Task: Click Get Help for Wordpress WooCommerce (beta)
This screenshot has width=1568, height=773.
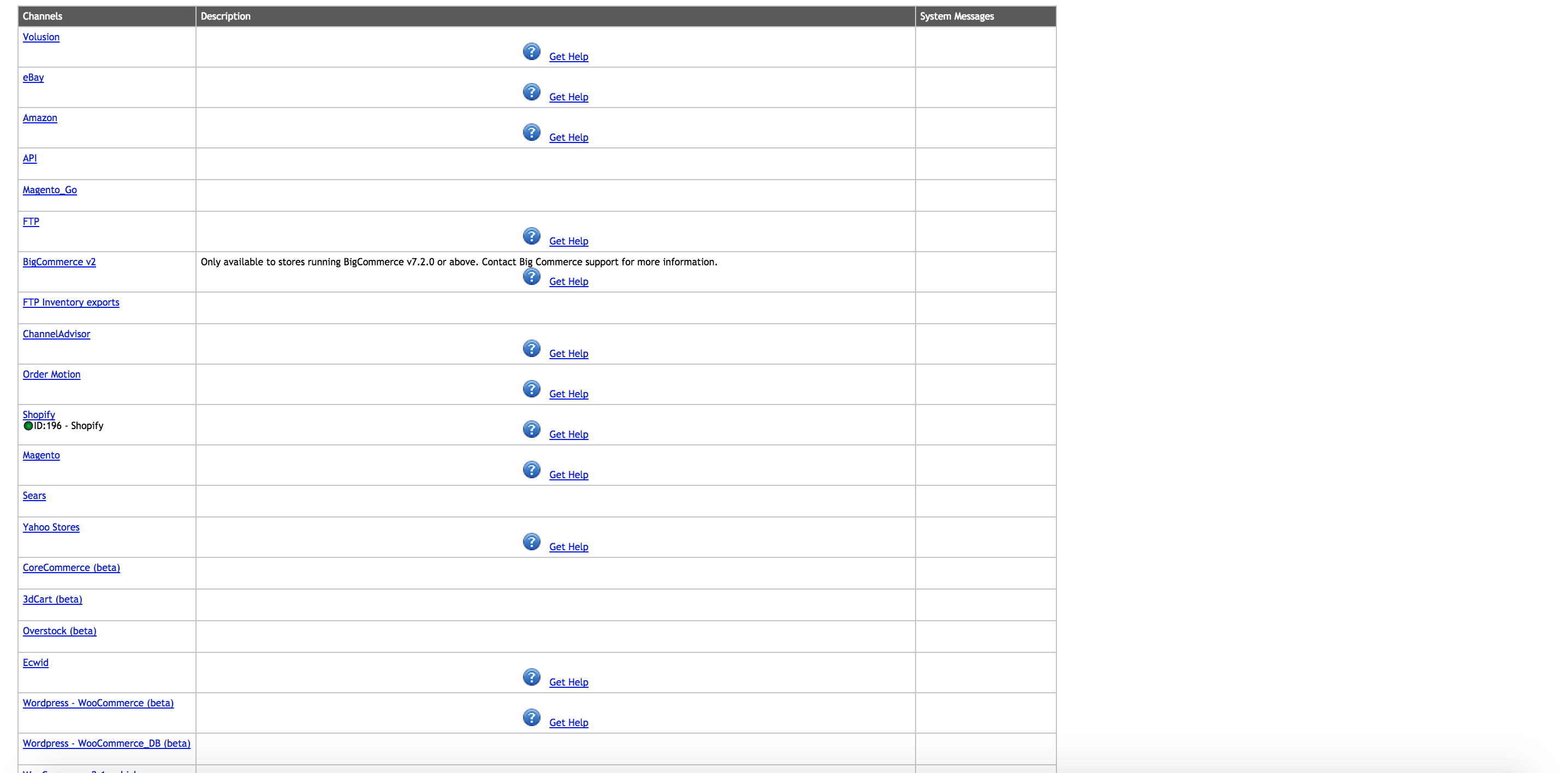Action: pos(568,723)
